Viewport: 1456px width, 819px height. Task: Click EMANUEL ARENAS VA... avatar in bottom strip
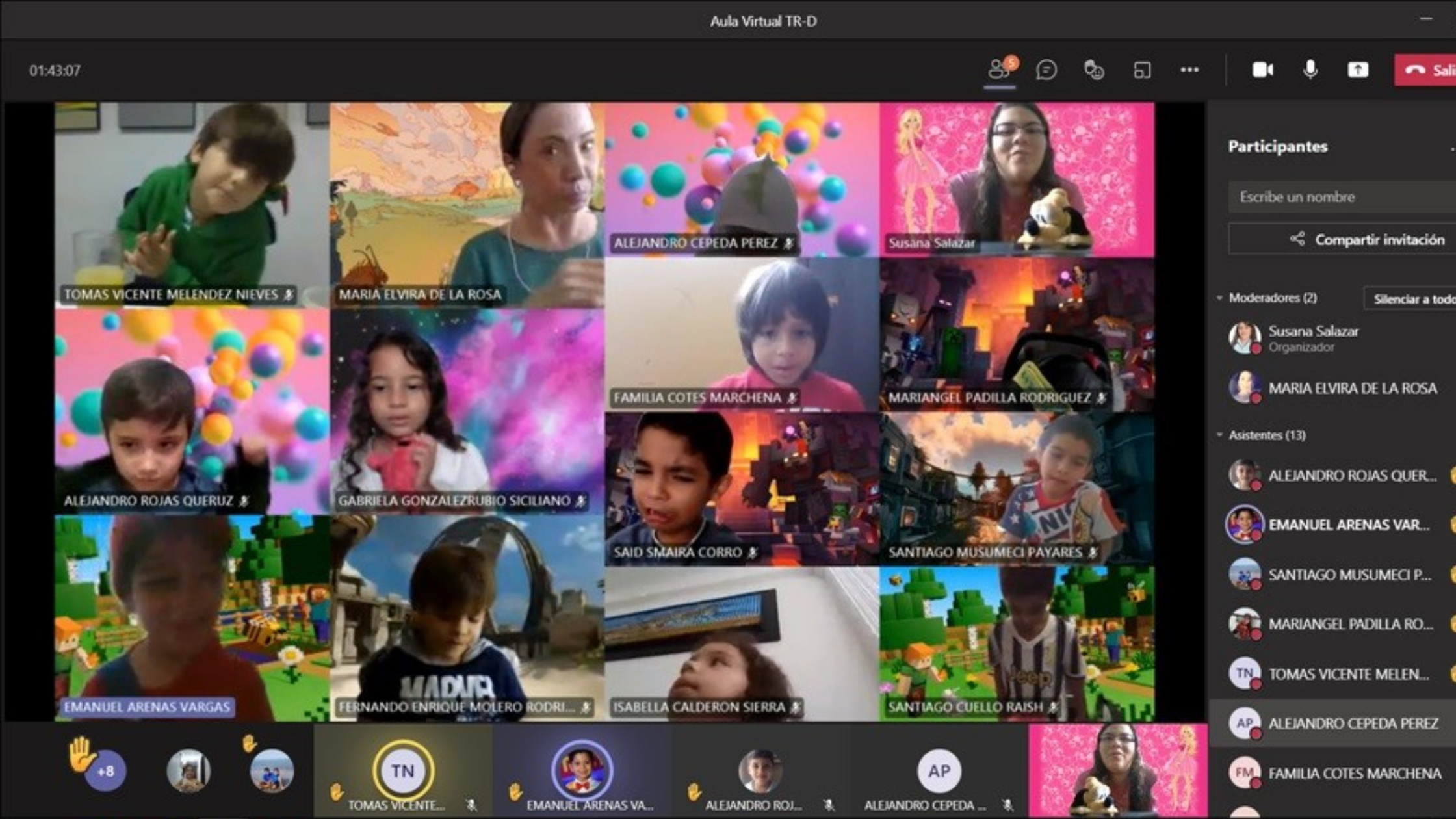(x=582, y=771)
